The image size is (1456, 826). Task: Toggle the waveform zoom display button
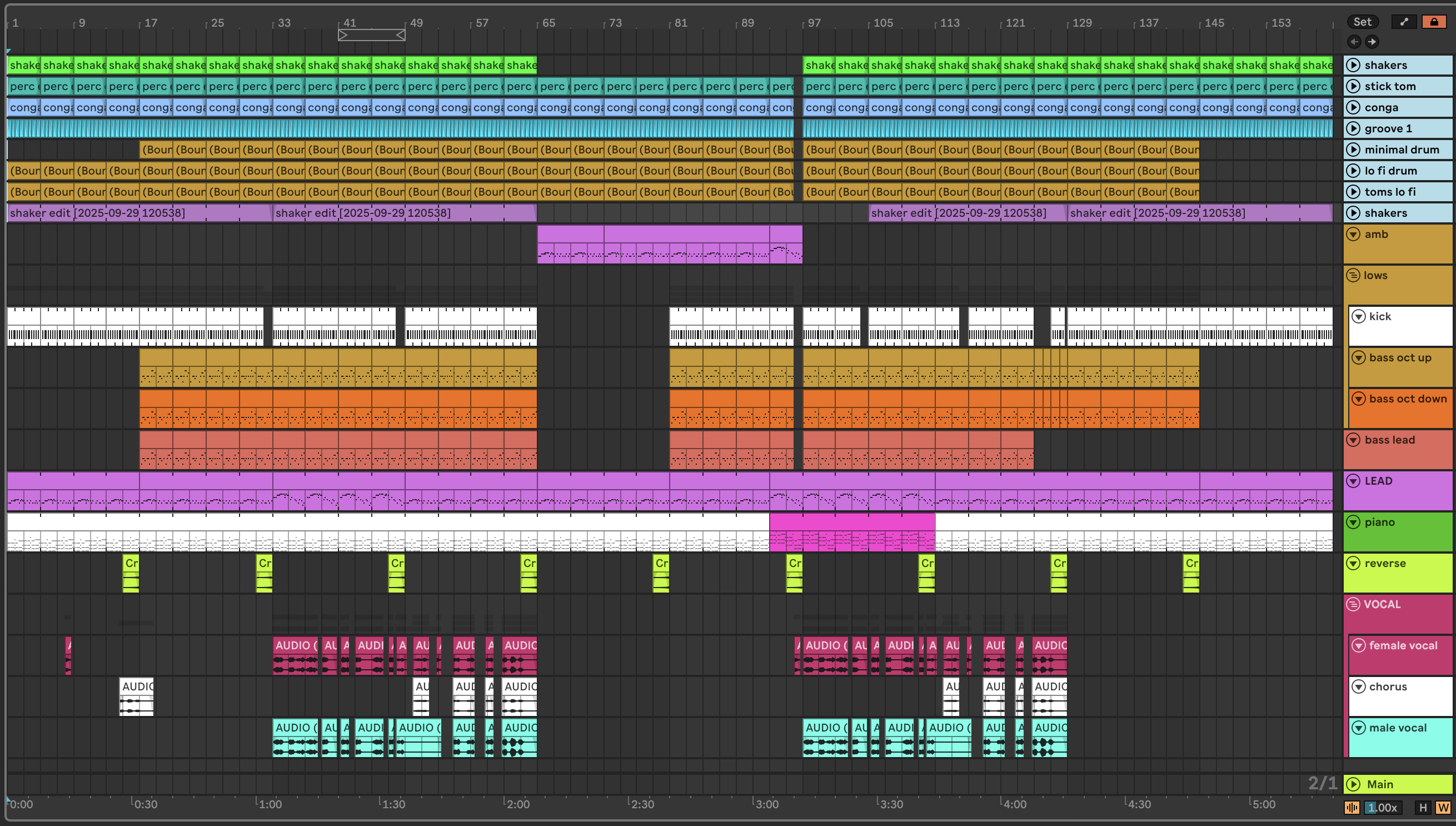(x=1352, y=807)
